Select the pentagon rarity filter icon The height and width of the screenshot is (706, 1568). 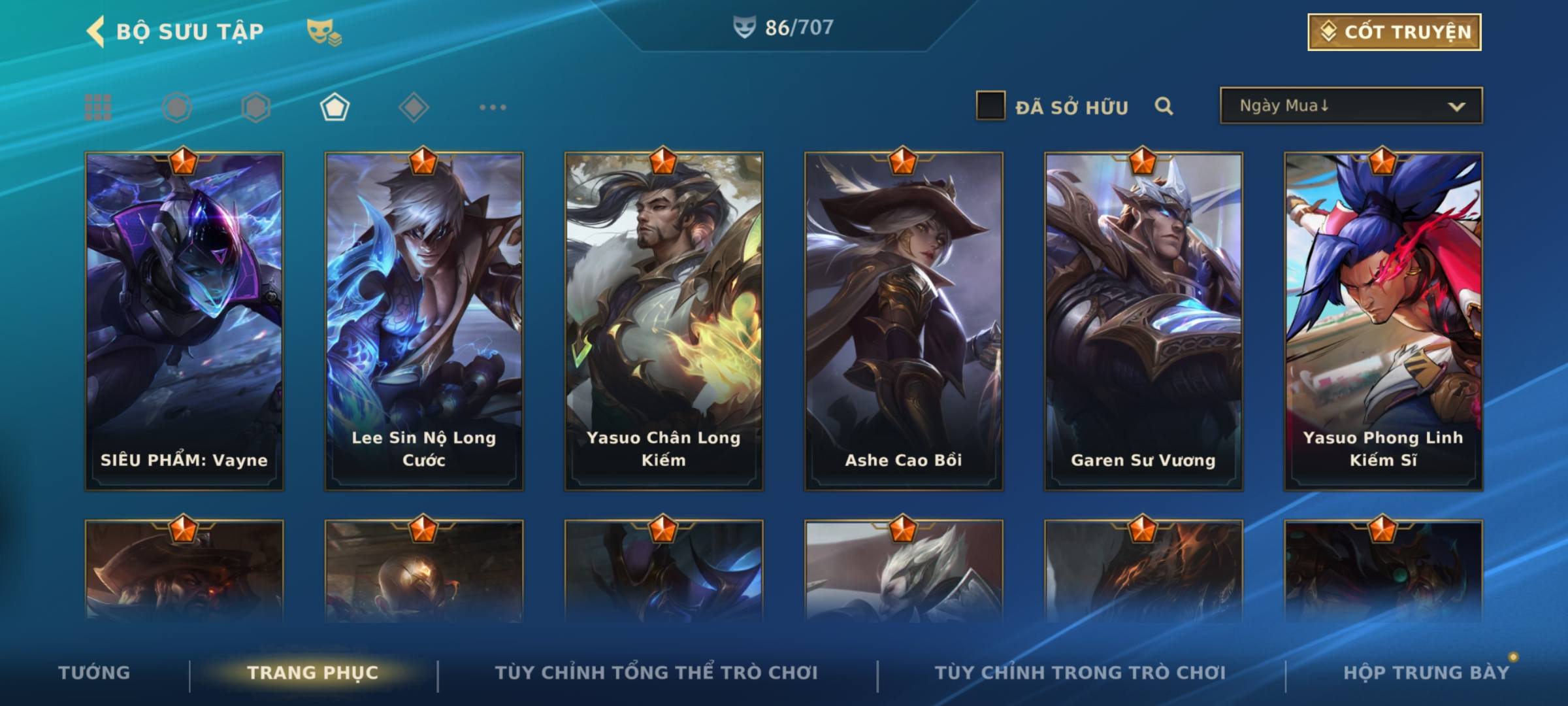[335, 107]
